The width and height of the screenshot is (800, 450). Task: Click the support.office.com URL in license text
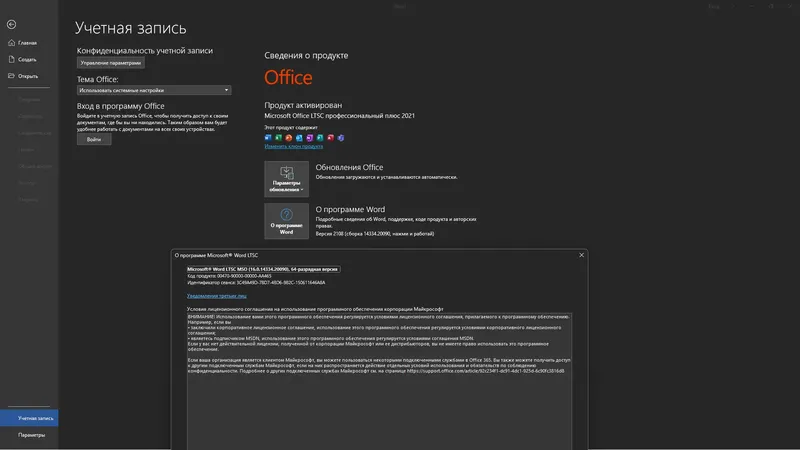point(485,371)
